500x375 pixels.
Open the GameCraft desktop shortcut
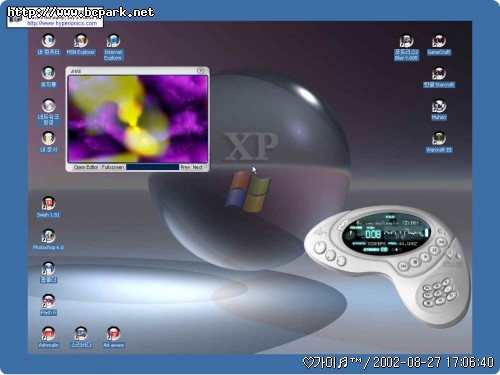[439, 45]
